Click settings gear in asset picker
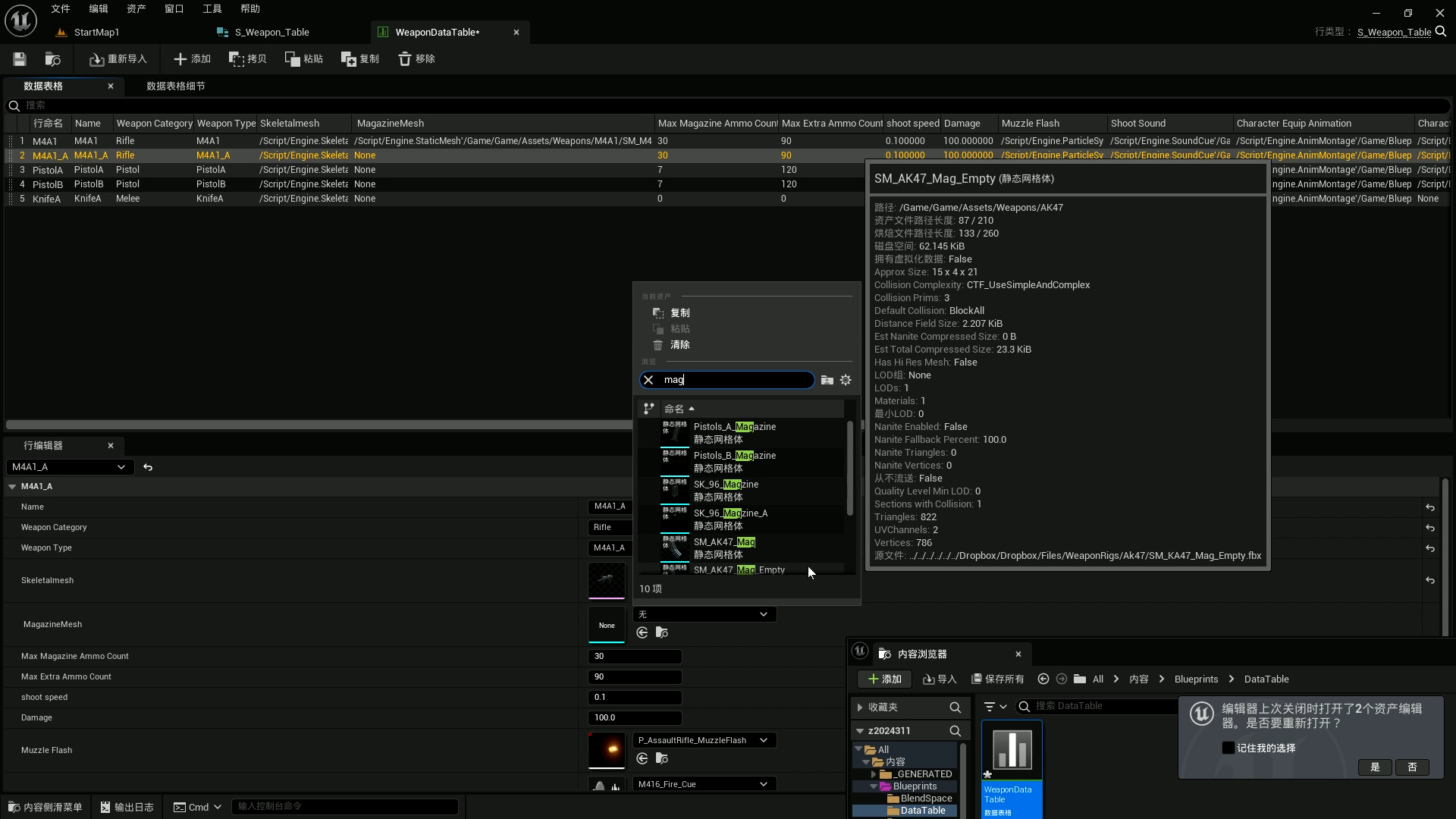 coord(846,380)
